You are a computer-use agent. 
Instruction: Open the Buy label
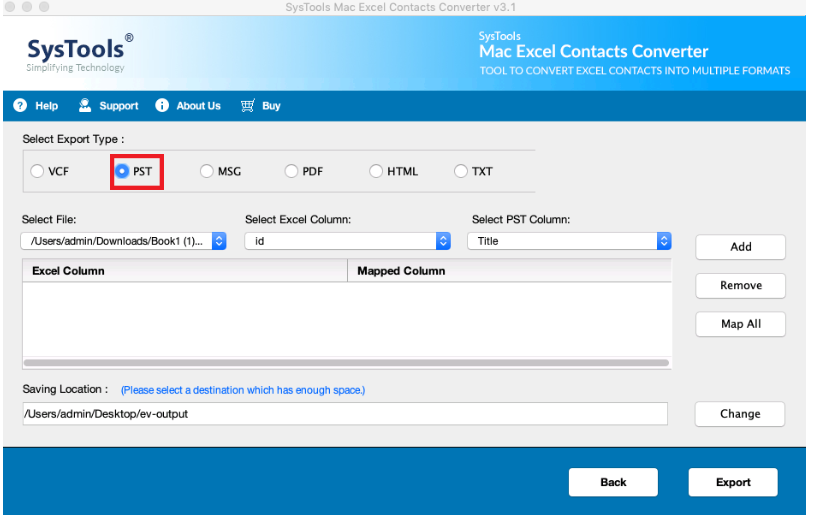pos(271,106)
